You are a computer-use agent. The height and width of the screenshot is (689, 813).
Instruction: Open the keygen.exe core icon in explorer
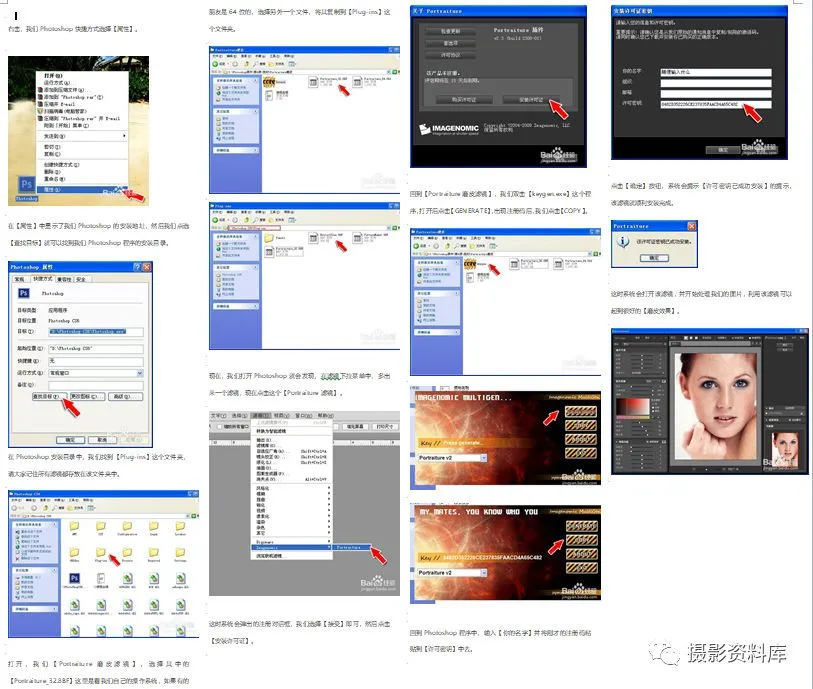click(470, 264)
